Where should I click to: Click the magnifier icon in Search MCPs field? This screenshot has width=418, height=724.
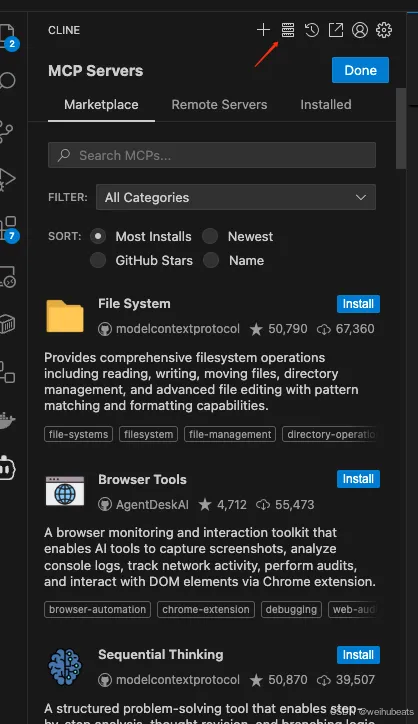point(64,155)
